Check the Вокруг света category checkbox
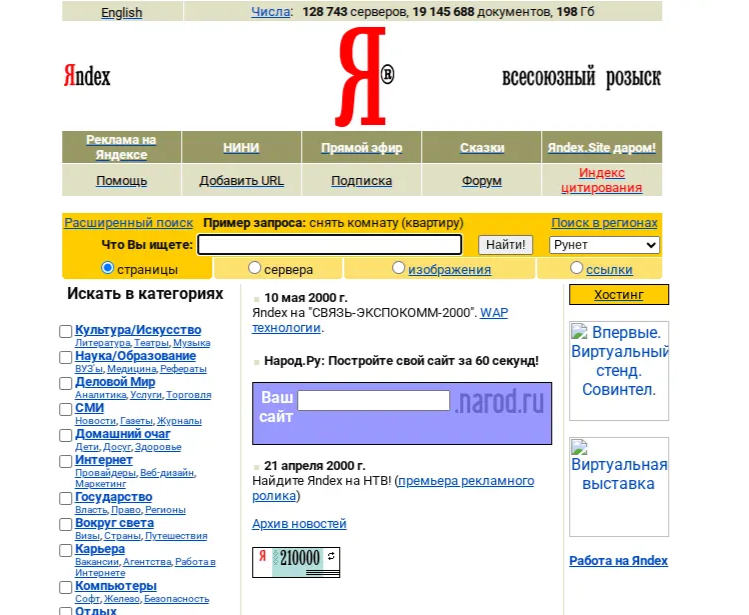749x615 pixels. 65,524
